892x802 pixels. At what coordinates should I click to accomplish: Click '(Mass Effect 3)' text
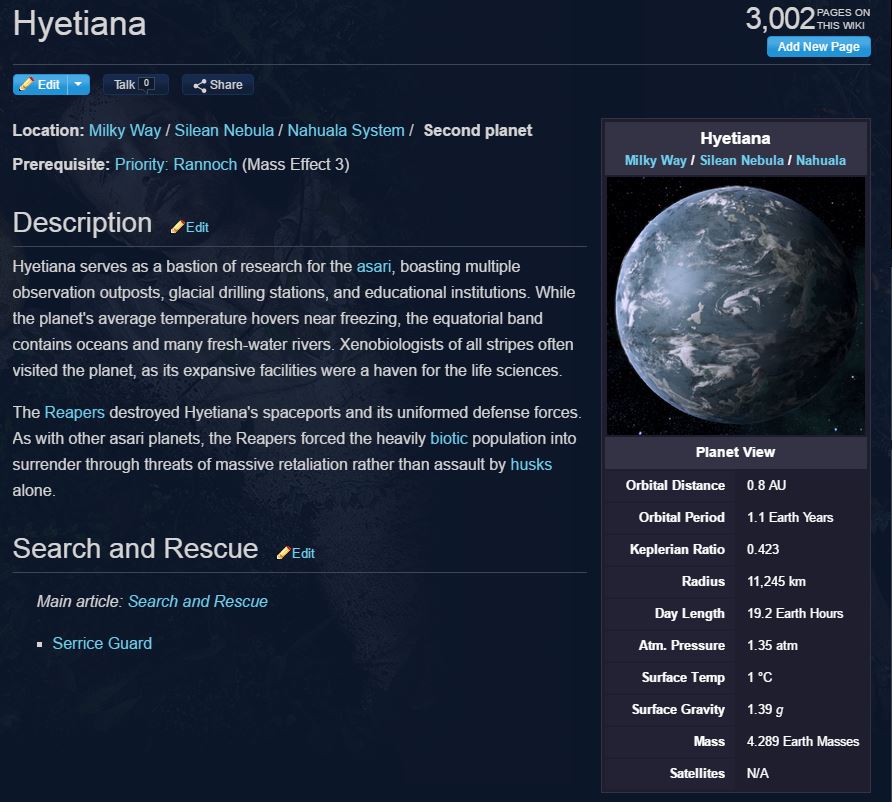[296, 164]
